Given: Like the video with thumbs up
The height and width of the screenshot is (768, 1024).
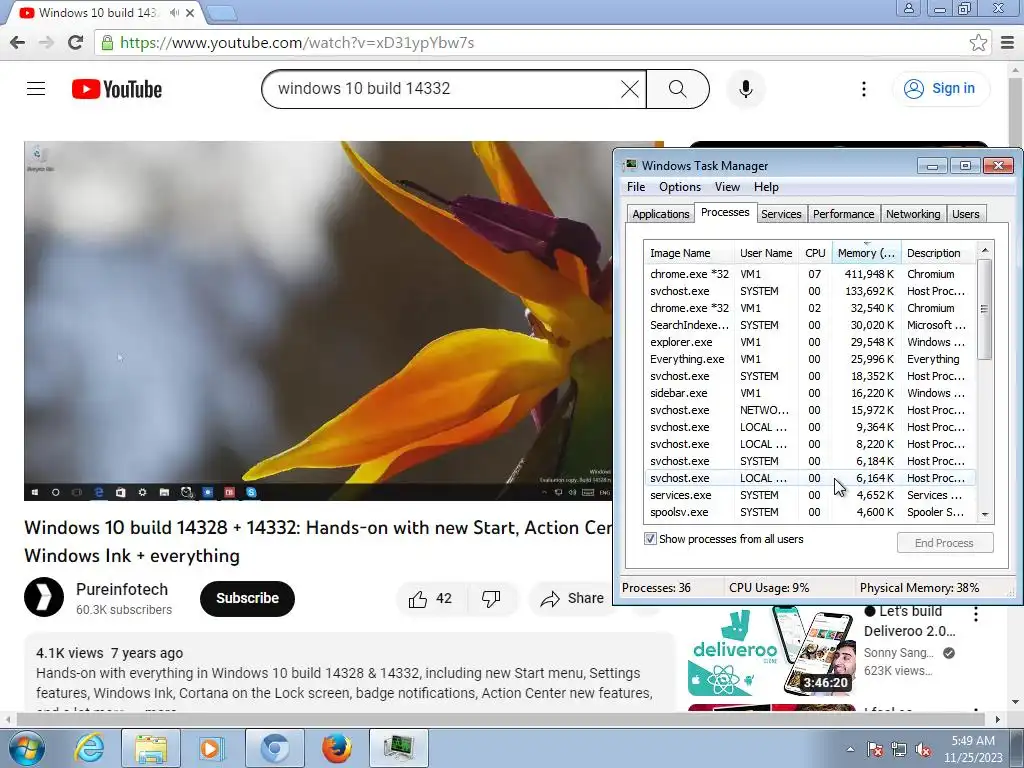Looking at the screenshot, I should (430, 599).
